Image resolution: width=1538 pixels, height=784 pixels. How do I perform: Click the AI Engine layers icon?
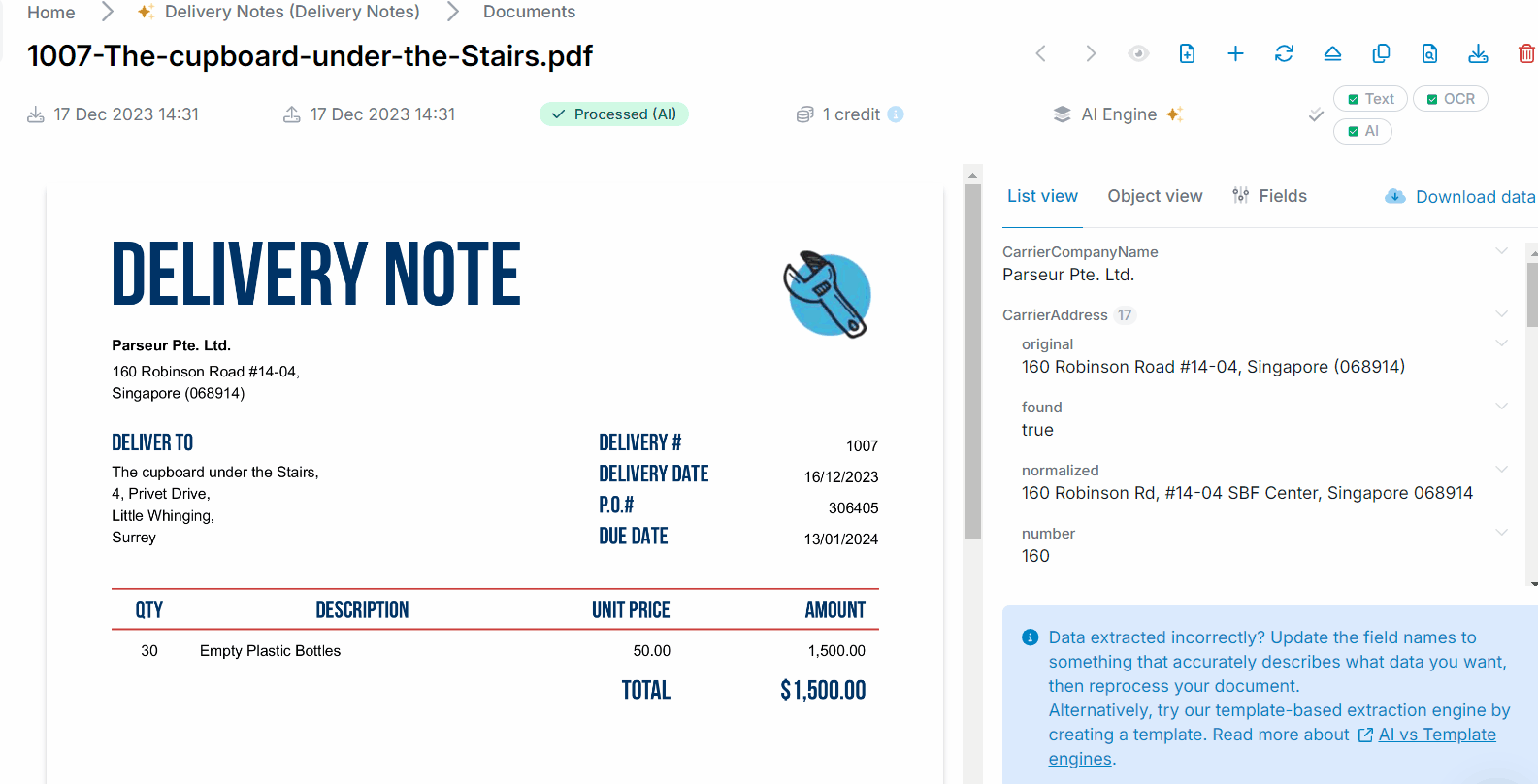click(x=1060, y=114)
